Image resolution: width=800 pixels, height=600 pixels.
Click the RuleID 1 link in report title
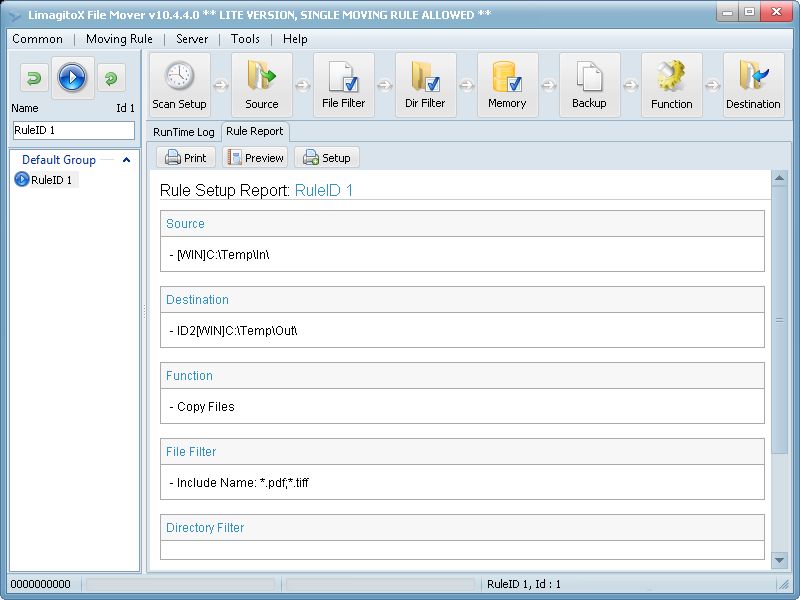point(323,190)
